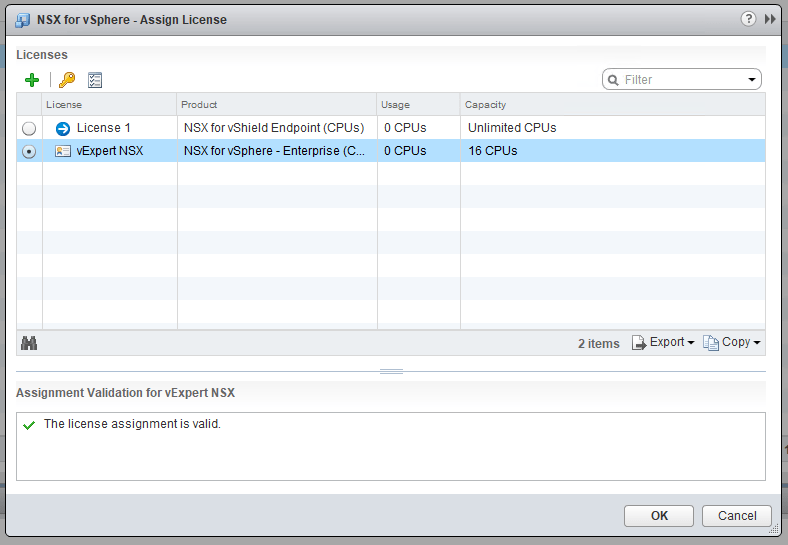Click the license card icon beside vExpert NSX
The width and height of the screenshot is (788, 545).
tap(63, 151)
